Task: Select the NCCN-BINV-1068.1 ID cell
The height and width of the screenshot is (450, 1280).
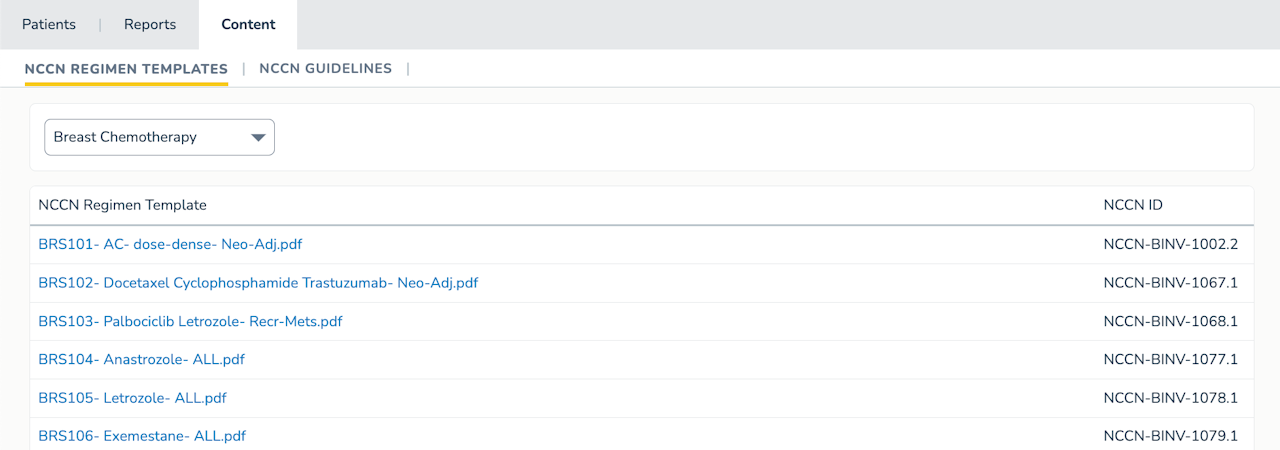Action: [1170, 321]
